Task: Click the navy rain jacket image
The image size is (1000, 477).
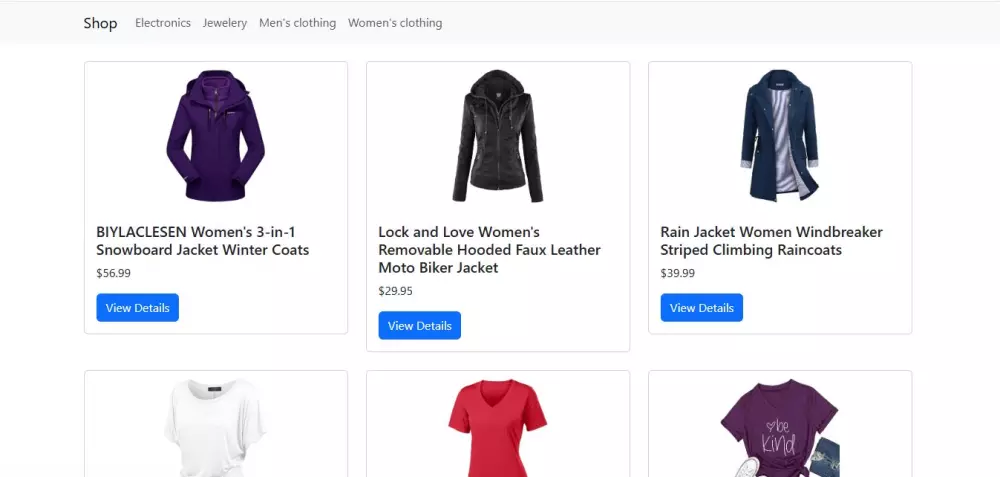Action: (779, 136)
